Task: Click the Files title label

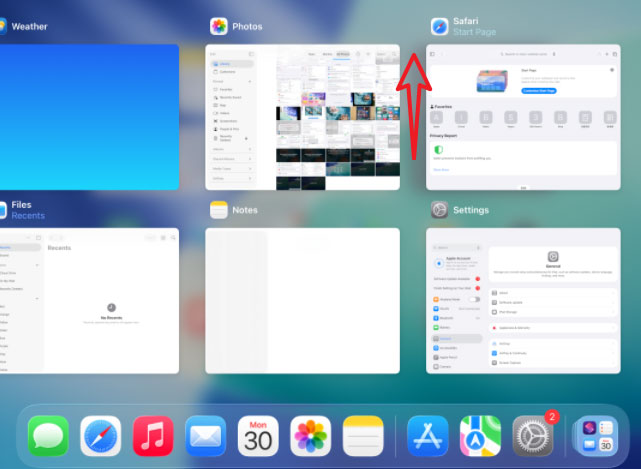Action: point(21,205)
